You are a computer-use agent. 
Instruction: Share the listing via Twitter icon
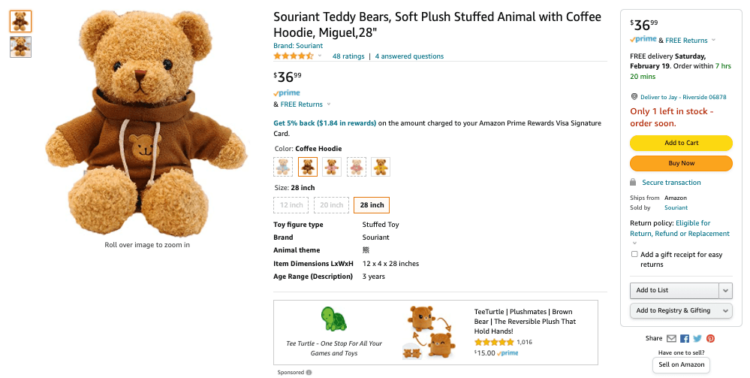[697, 338]
